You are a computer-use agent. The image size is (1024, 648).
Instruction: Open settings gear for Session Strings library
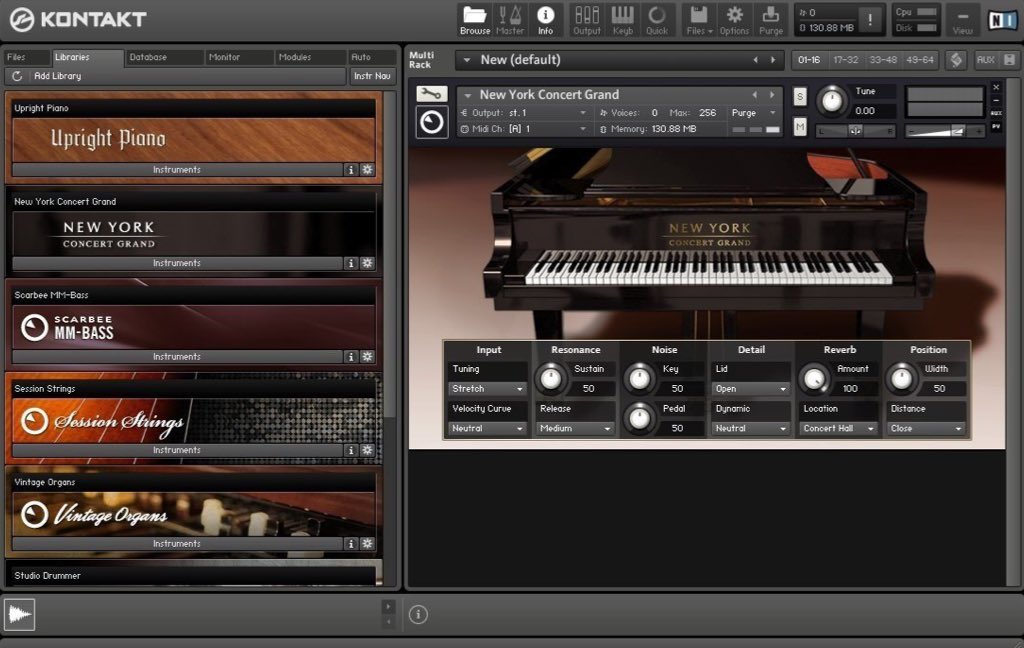coord(367,450)
